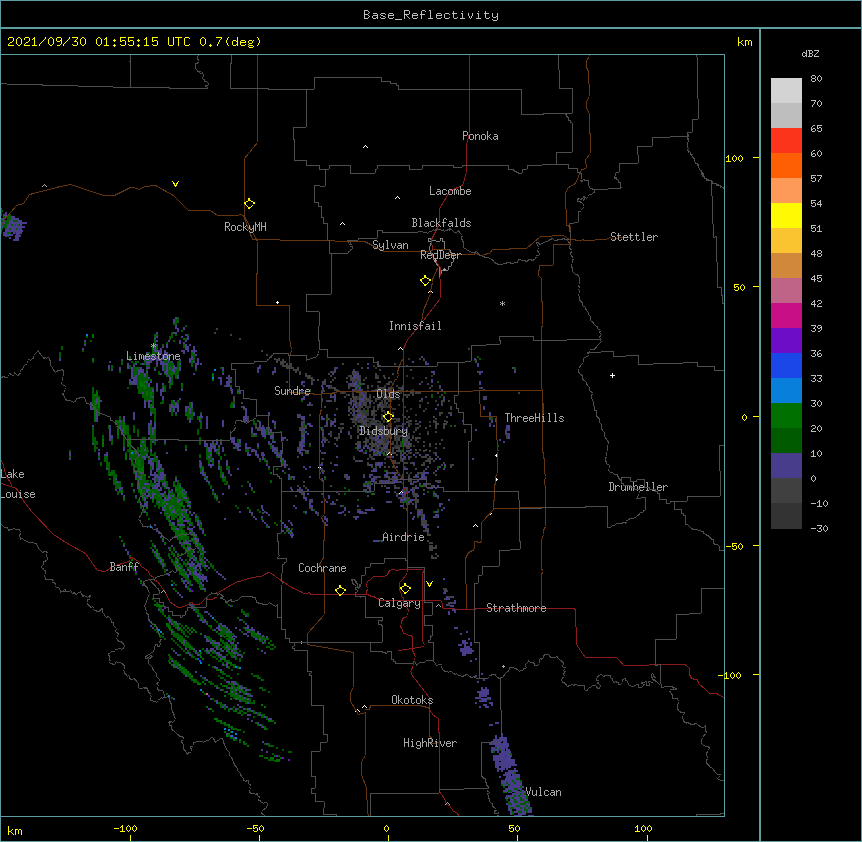
Task: Click the Innisfail city label
Action: point(415,326)
